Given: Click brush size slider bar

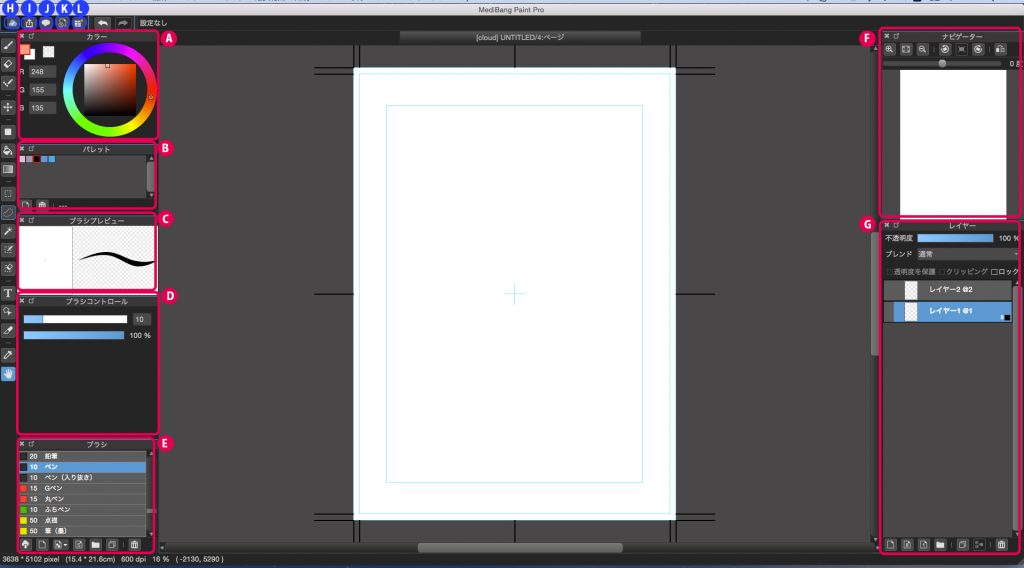Looking at the screenshot, I should click(75, 319).
